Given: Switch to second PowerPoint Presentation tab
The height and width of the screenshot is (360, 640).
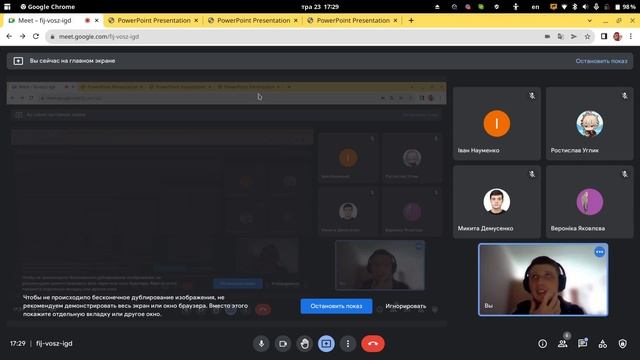Looking at the screenshot, I should (253, 20).
